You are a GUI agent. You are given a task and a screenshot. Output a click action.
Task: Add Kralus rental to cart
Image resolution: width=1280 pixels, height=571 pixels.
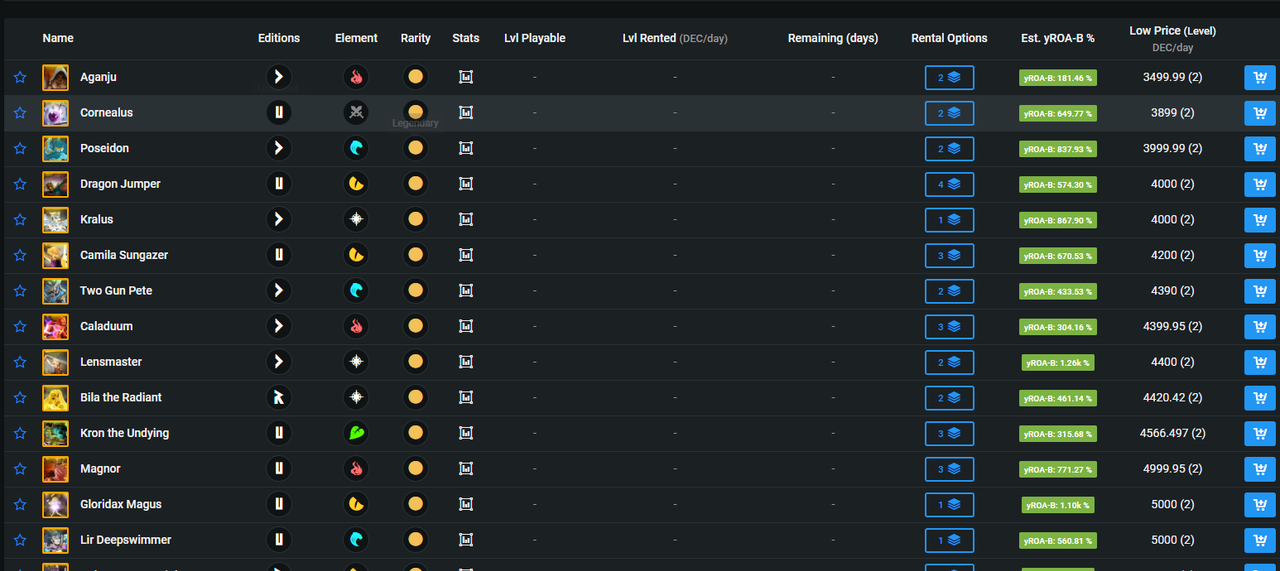click(x=1260, y=220)
